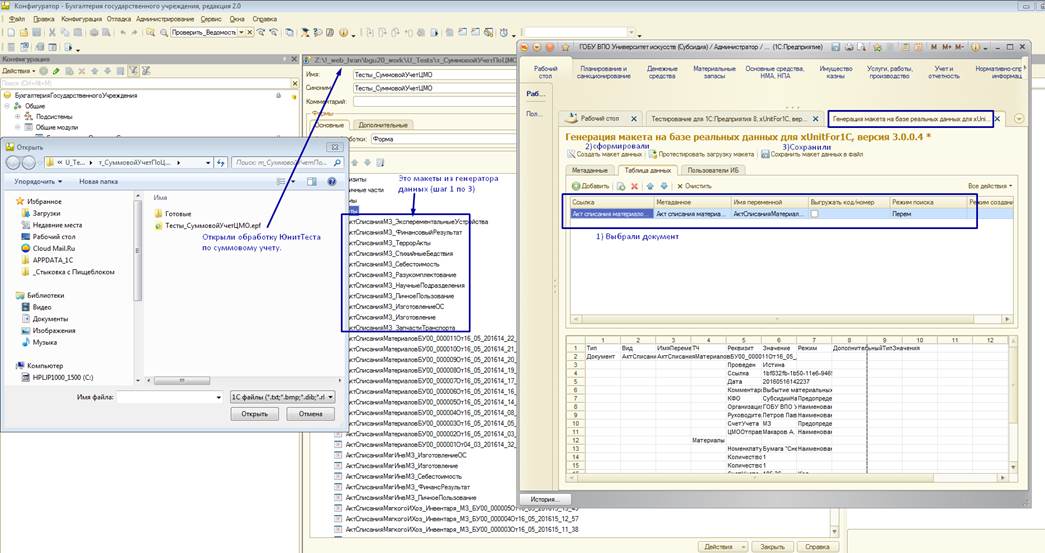Click the help question mark icon in Open dialog

click(331, 181)
